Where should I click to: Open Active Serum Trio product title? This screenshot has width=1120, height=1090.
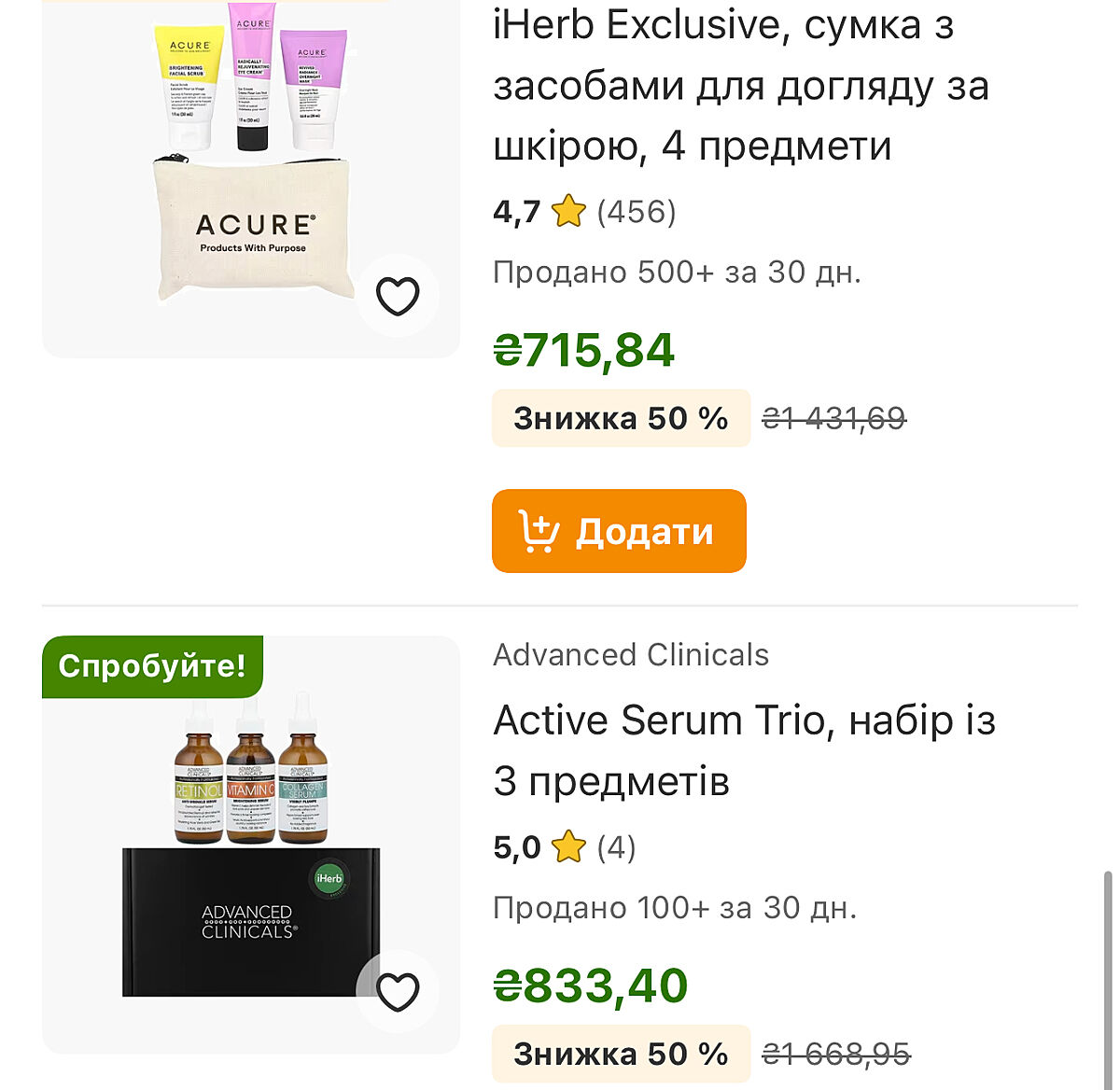pyautogui.click(x=744, y=750)
